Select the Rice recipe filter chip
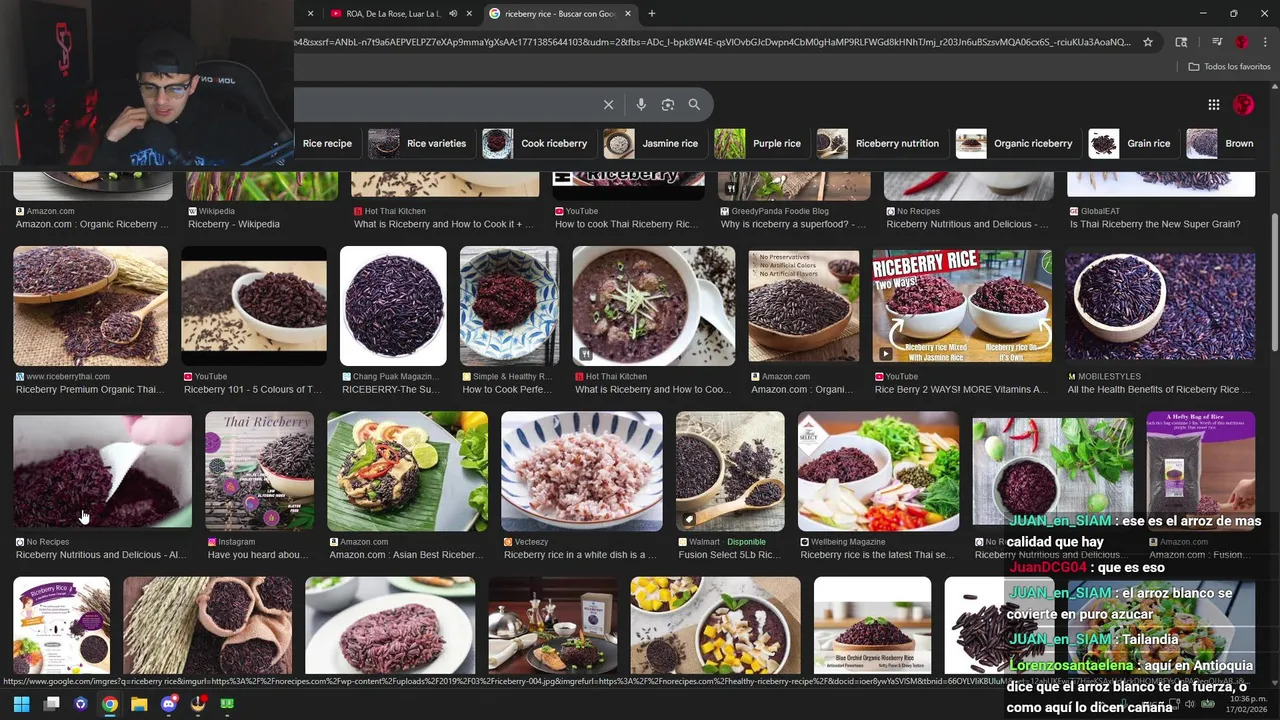Image resolution: width=1280 pixels, height=720 pixels. 327,143
